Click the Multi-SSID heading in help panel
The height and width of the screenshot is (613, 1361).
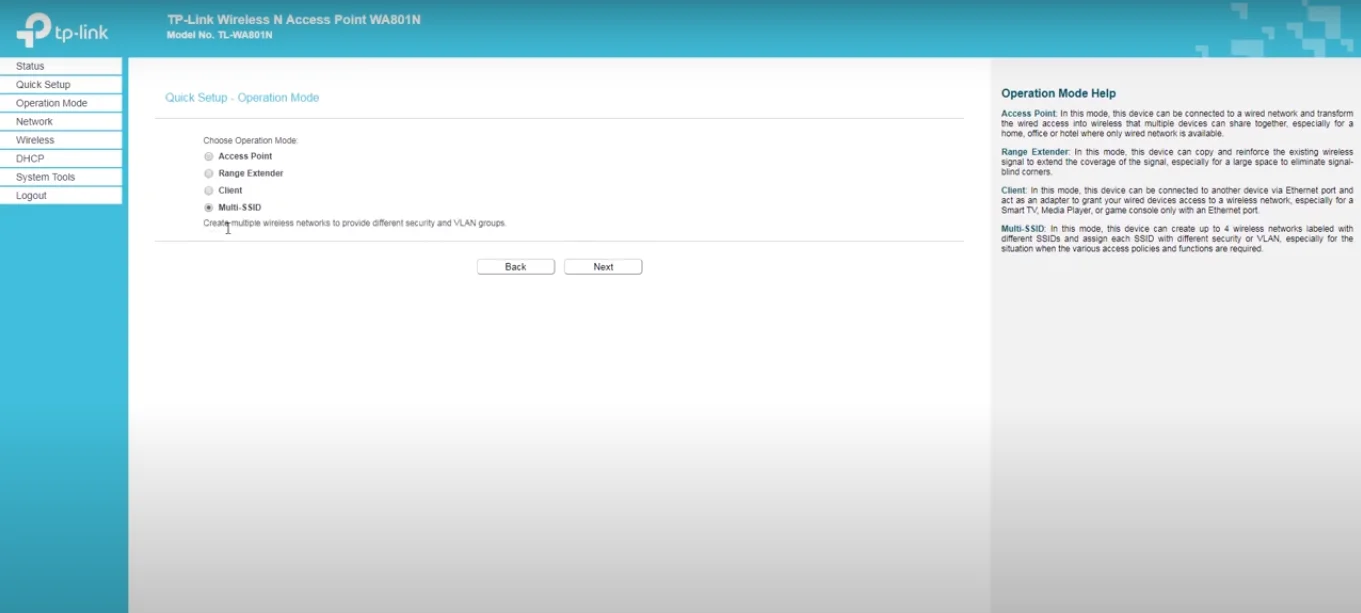pos(1022,229)
